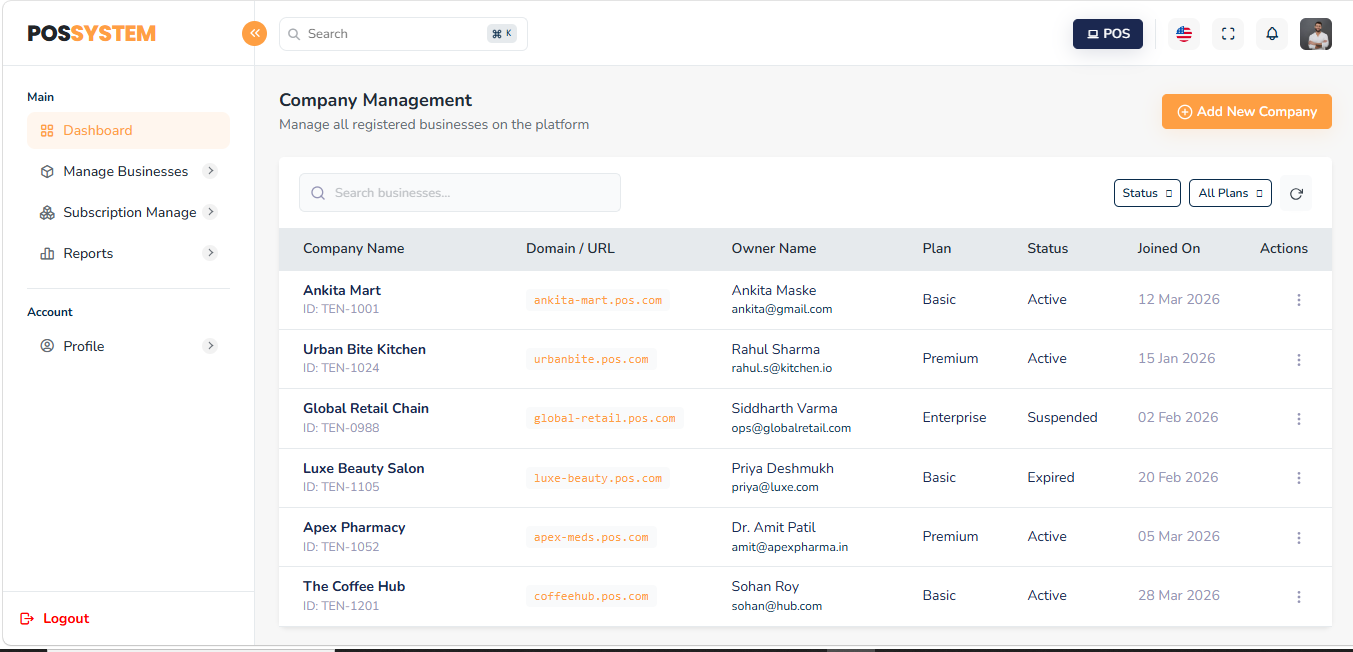Click the user profile avatar
Screen dimensions: 1353x652
[x=1315, y=34]
